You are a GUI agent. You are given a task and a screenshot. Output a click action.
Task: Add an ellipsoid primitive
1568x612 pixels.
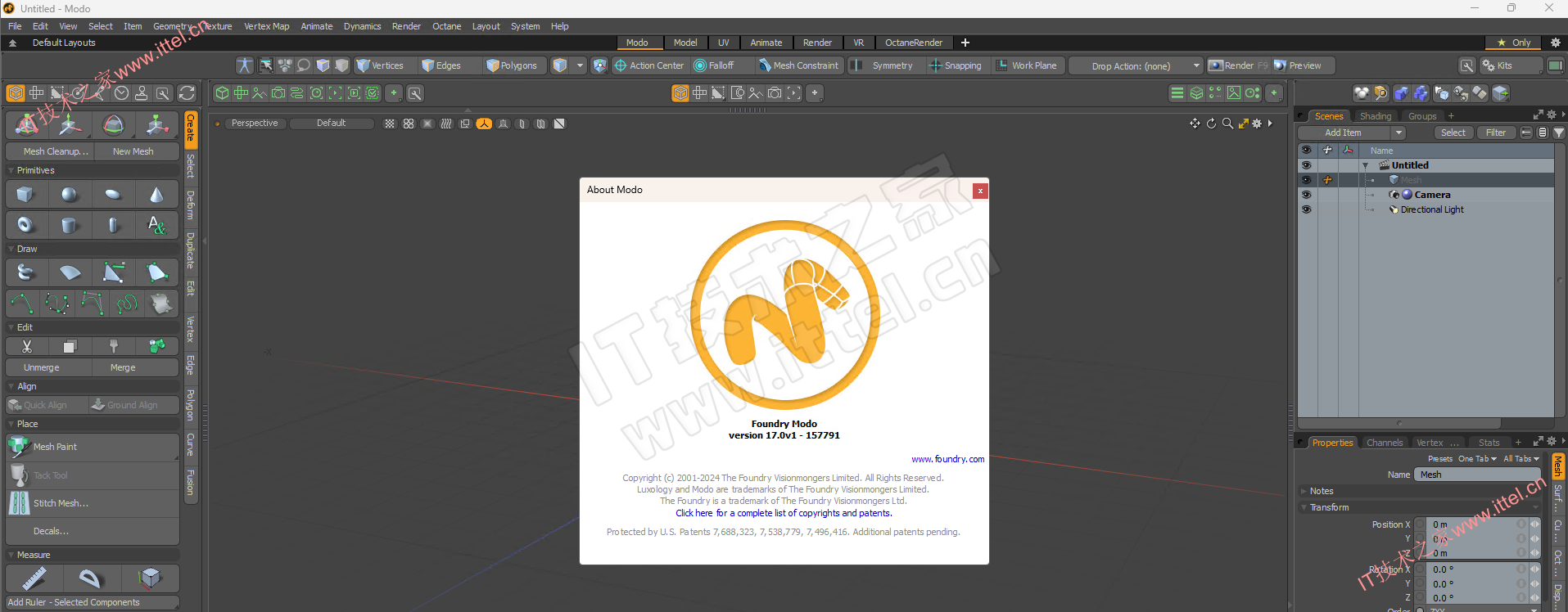tap(113, 195)
